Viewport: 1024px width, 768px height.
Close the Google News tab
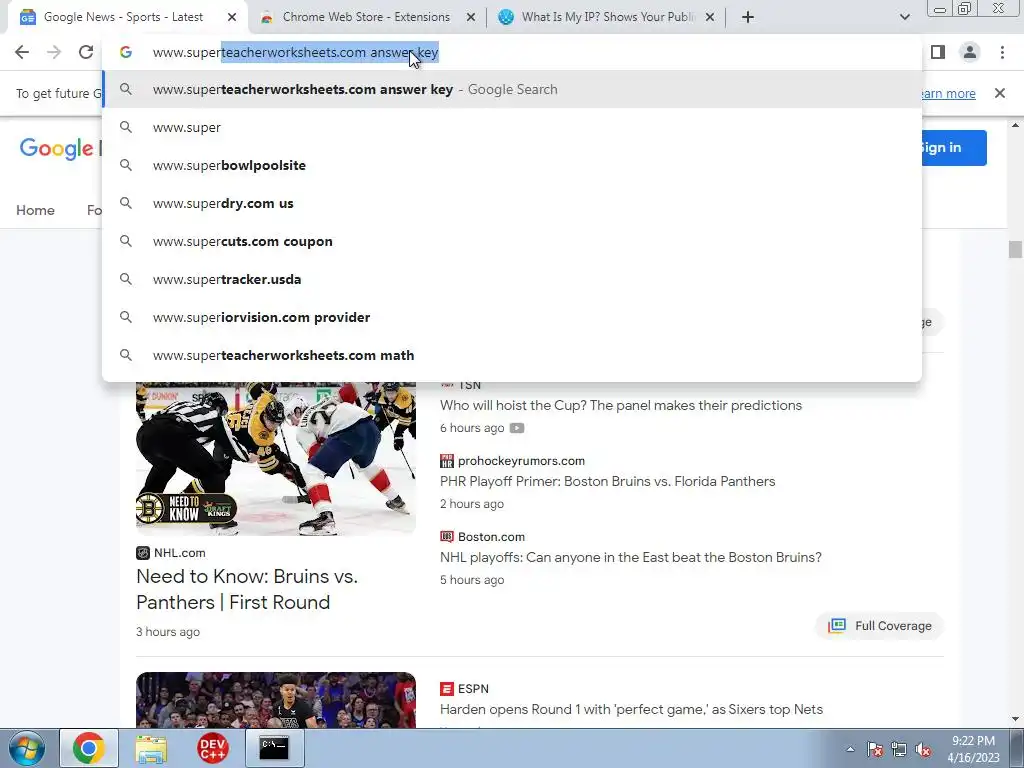(x=232, y=17)
